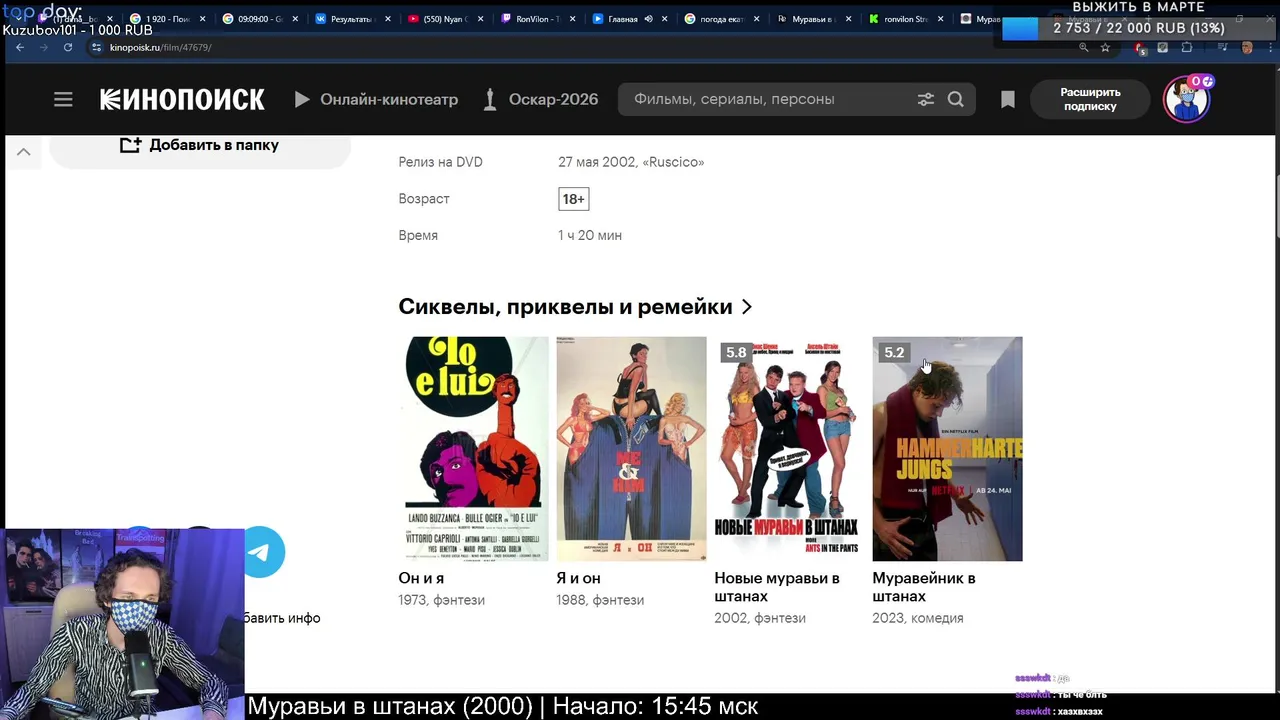This screenshot has width=1280, height=720.
Task: Open the hamburger menu beside Кинопоиск logo
Action: tap(63, 99)
